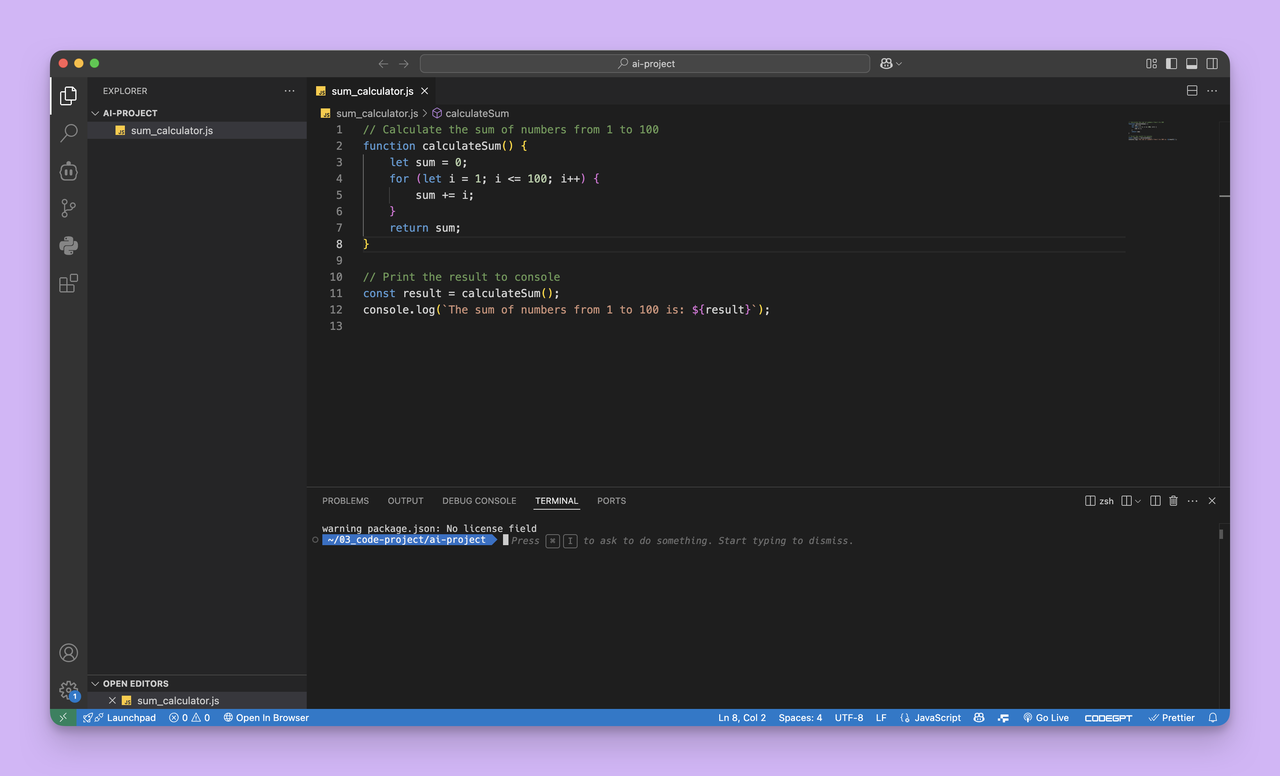Select the Run and Debug icon
1280x776 pixels.
[68, 171]
